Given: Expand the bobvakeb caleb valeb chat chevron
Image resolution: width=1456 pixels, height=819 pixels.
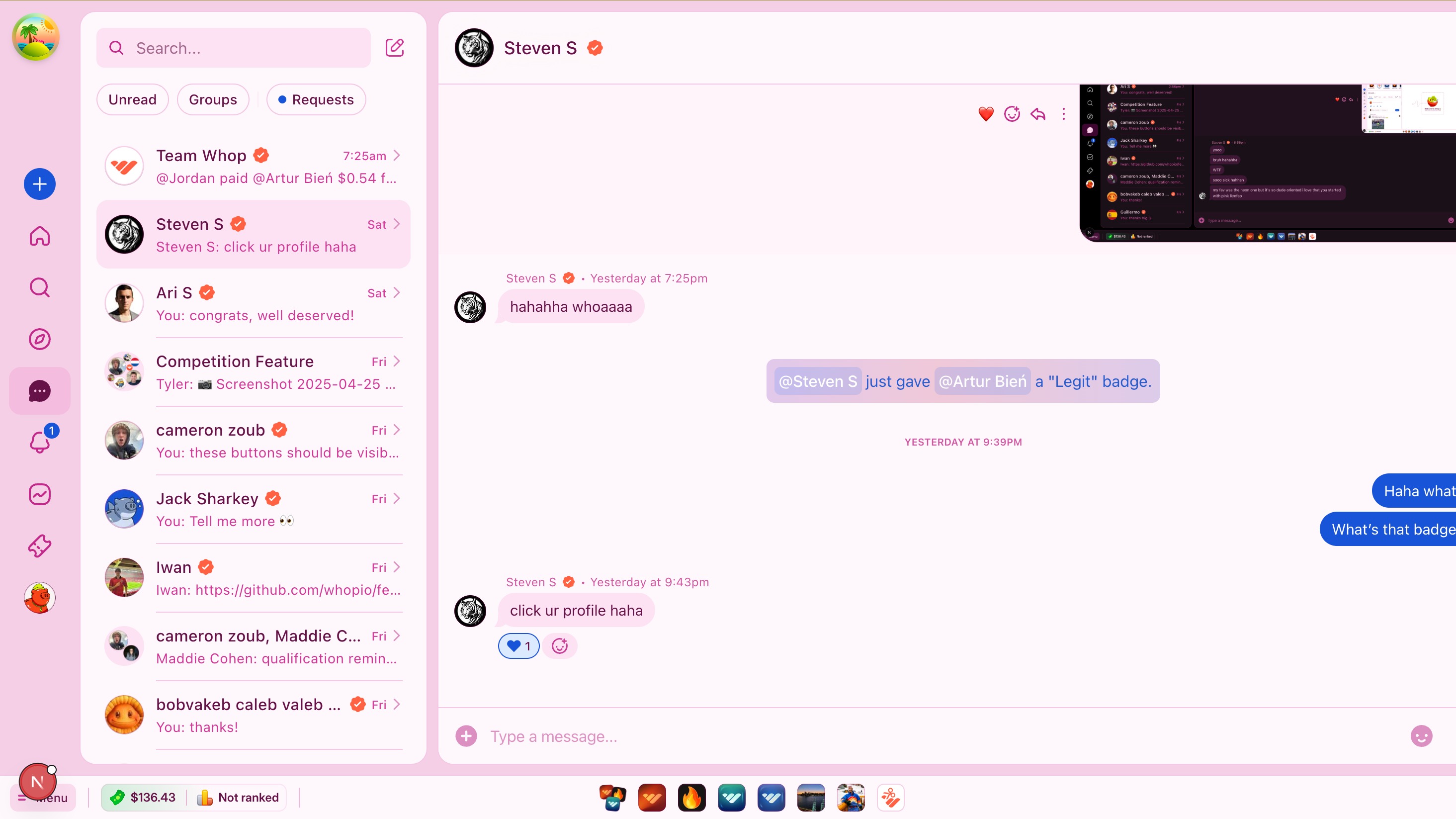Looking at the screenshot, I should click(397, 704).
